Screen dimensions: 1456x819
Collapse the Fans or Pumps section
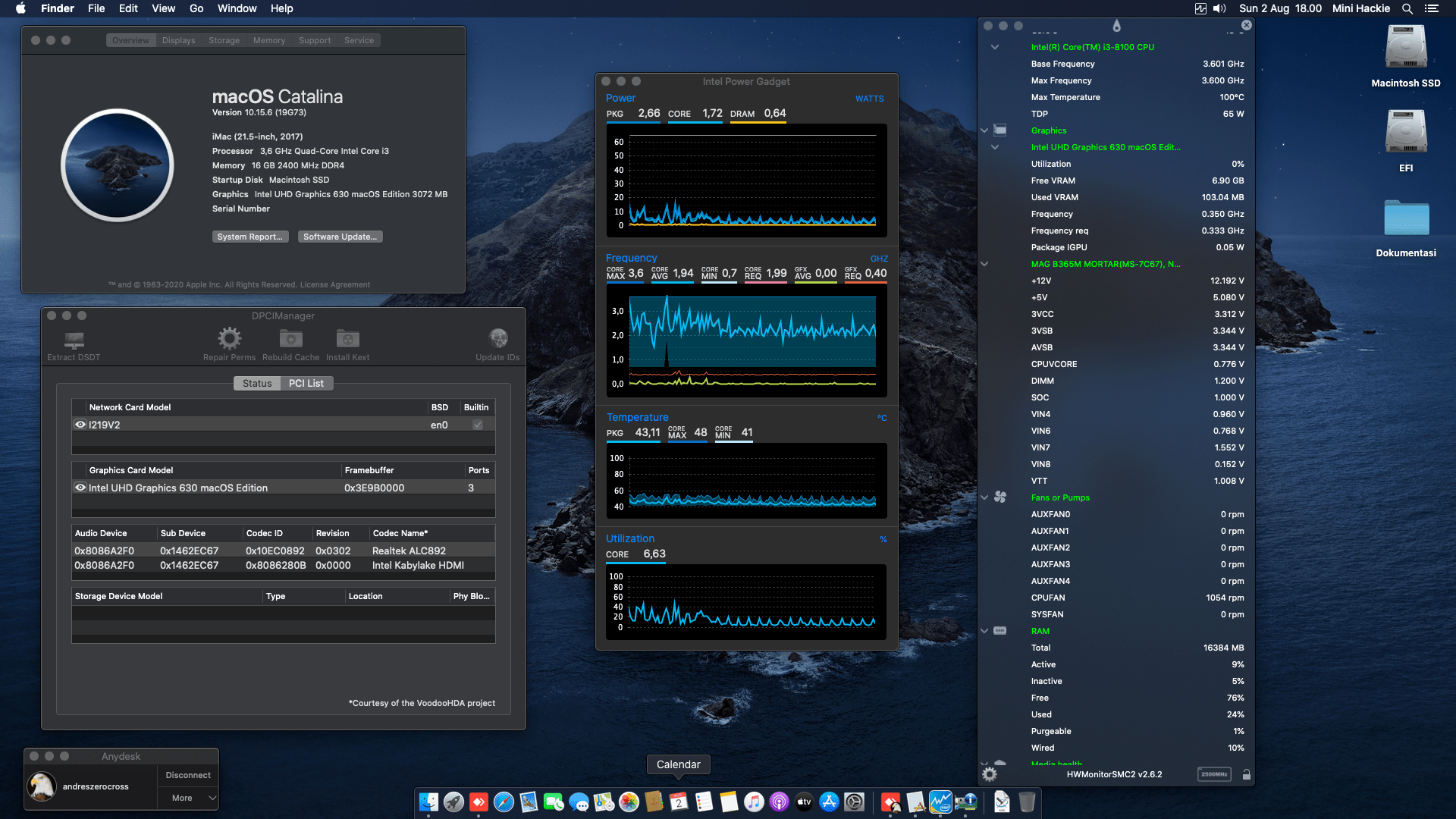tap(984, 497)
